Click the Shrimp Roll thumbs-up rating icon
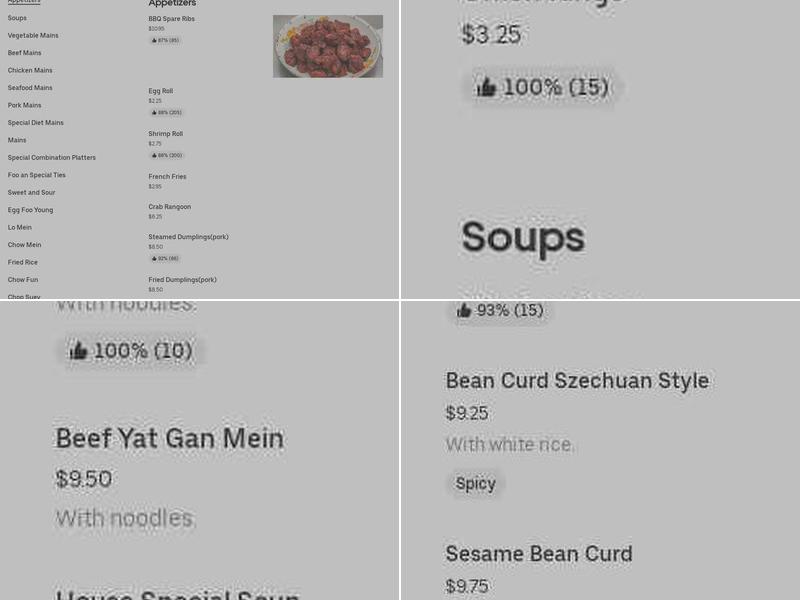 point(154,155)
